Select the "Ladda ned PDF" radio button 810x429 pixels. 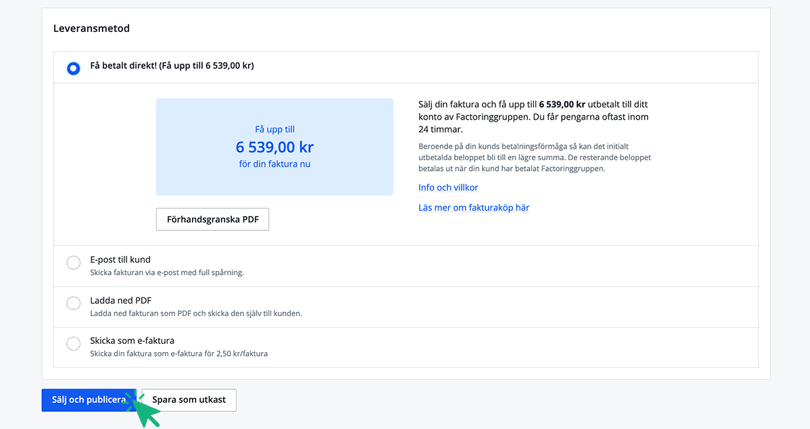point(73,303)
